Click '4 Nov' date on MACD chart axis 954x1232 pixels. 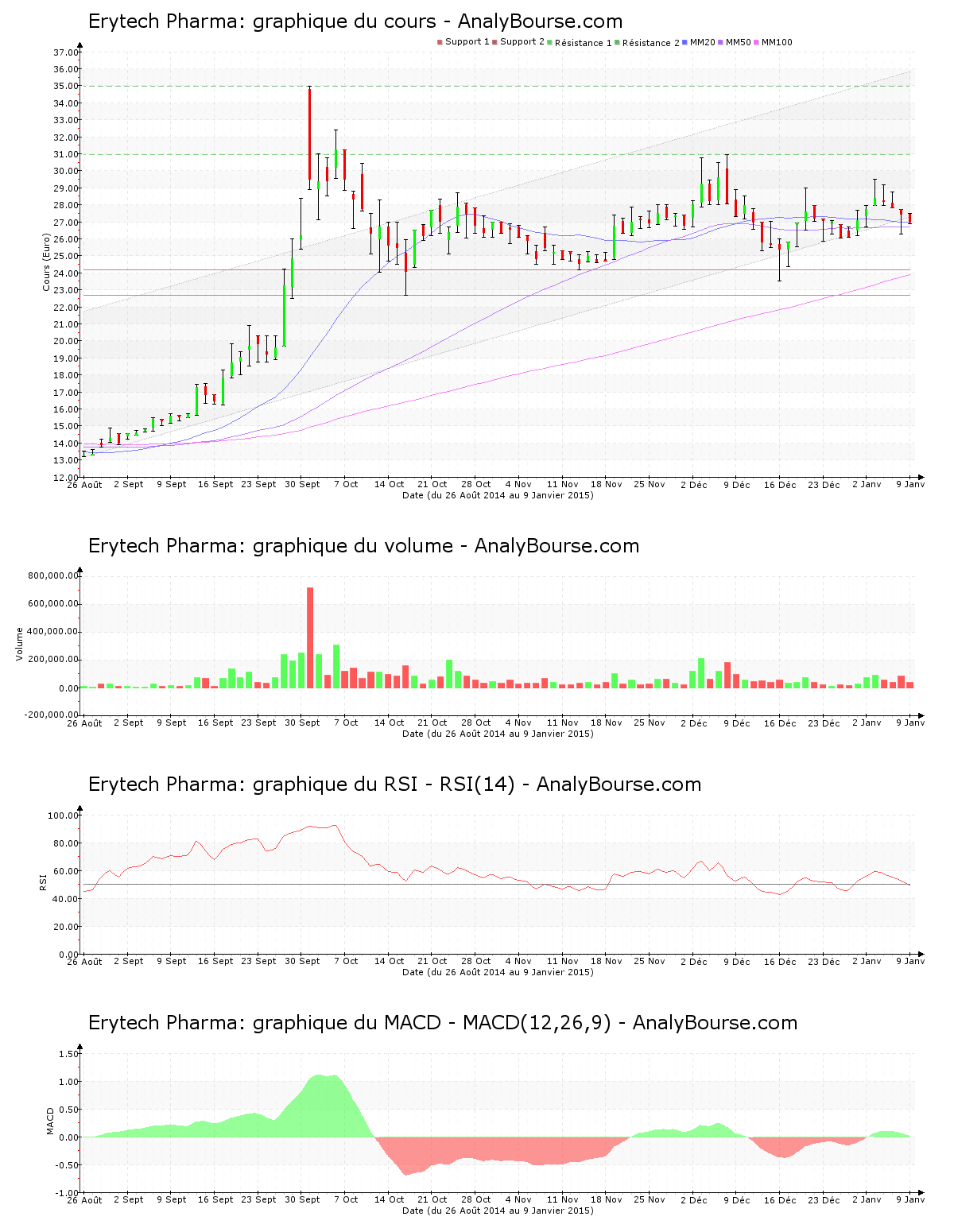[518, 1199]
